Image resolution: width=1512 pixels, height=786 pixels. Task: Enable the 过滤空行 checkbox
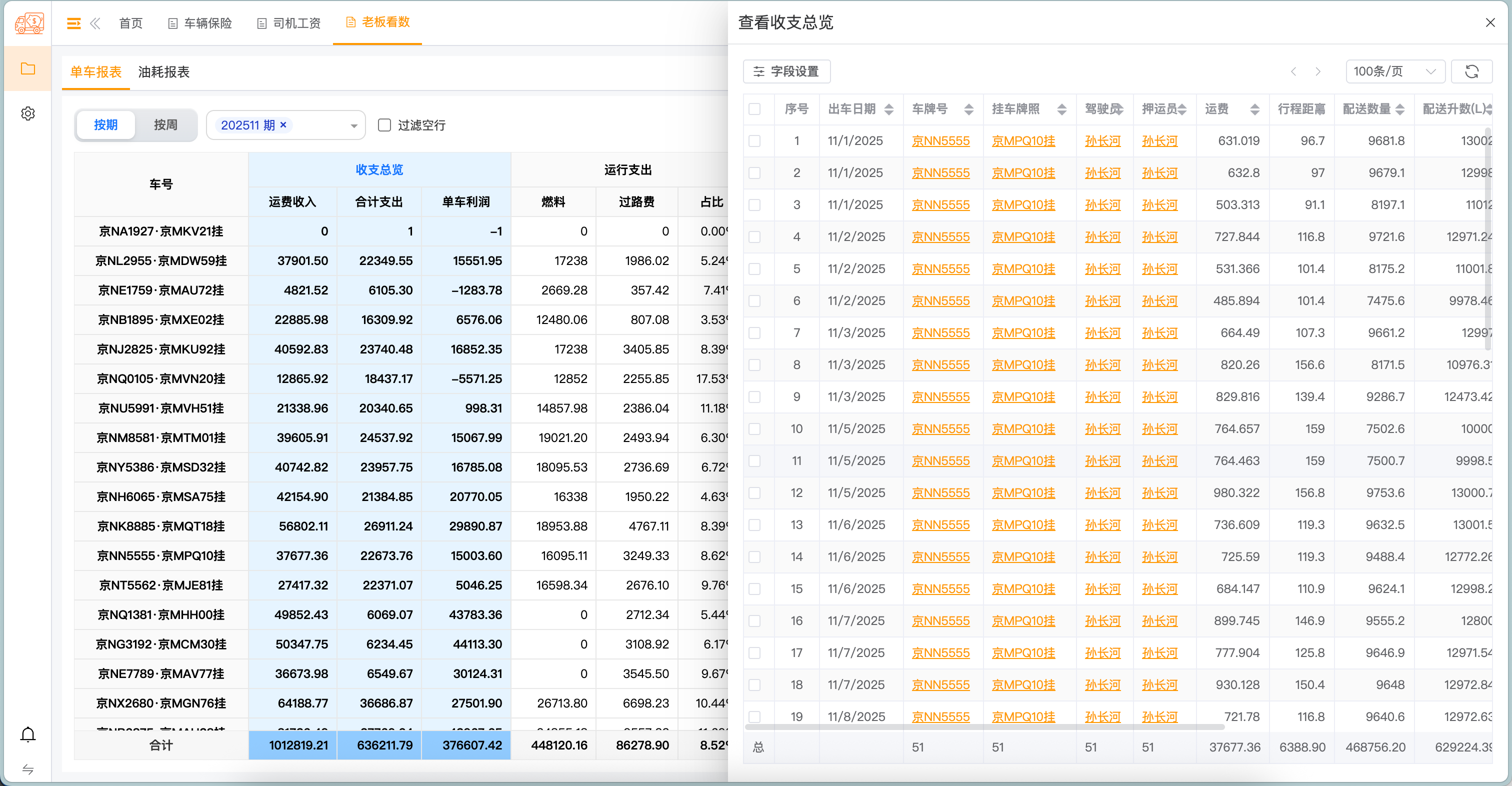[384, 124]
